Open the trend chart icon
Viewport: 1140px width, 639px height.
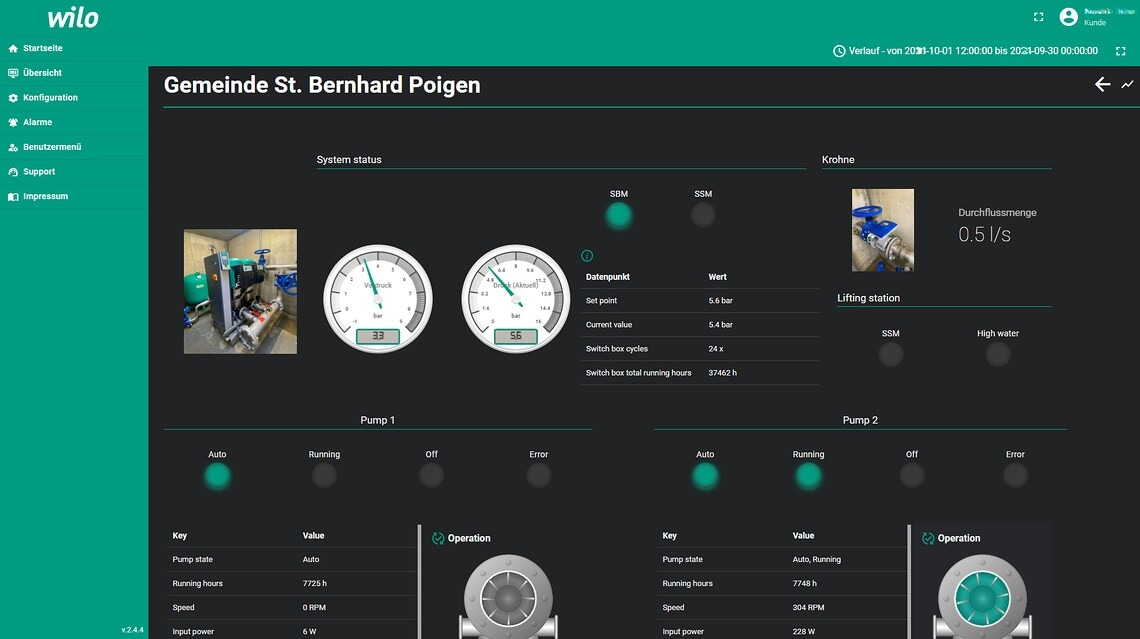pos(1127,85)
